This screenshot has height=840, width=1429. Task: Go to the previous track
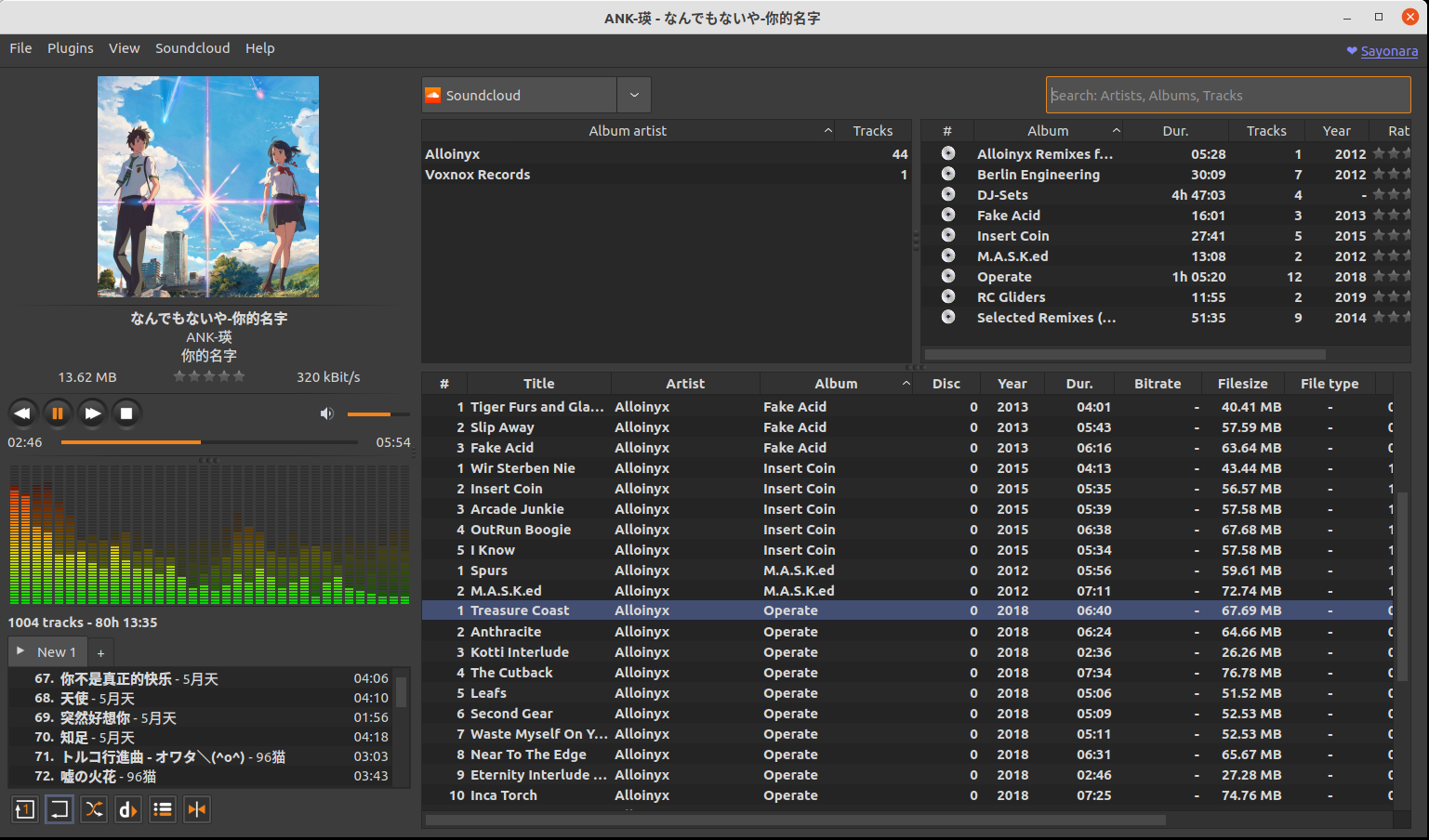pos(22,413)
